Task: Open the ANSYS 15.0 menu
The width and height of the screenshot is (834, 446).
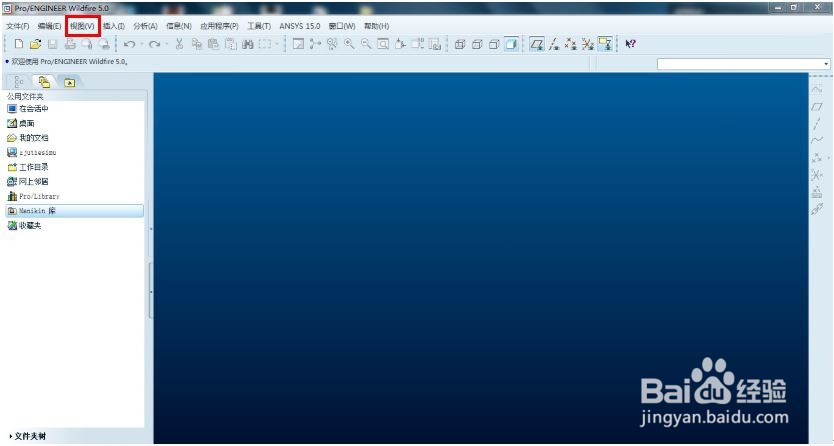Action: click(x=300, y=26)
